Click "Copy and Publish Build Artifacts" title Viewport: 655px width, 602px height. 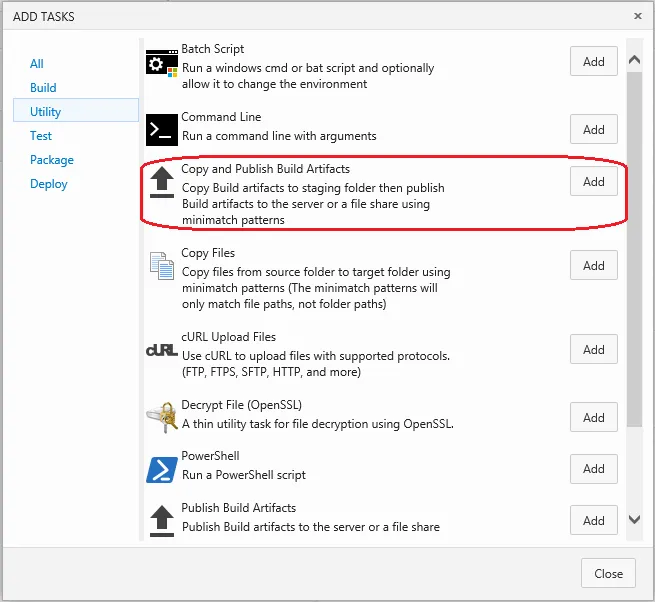tap(266, 169)
